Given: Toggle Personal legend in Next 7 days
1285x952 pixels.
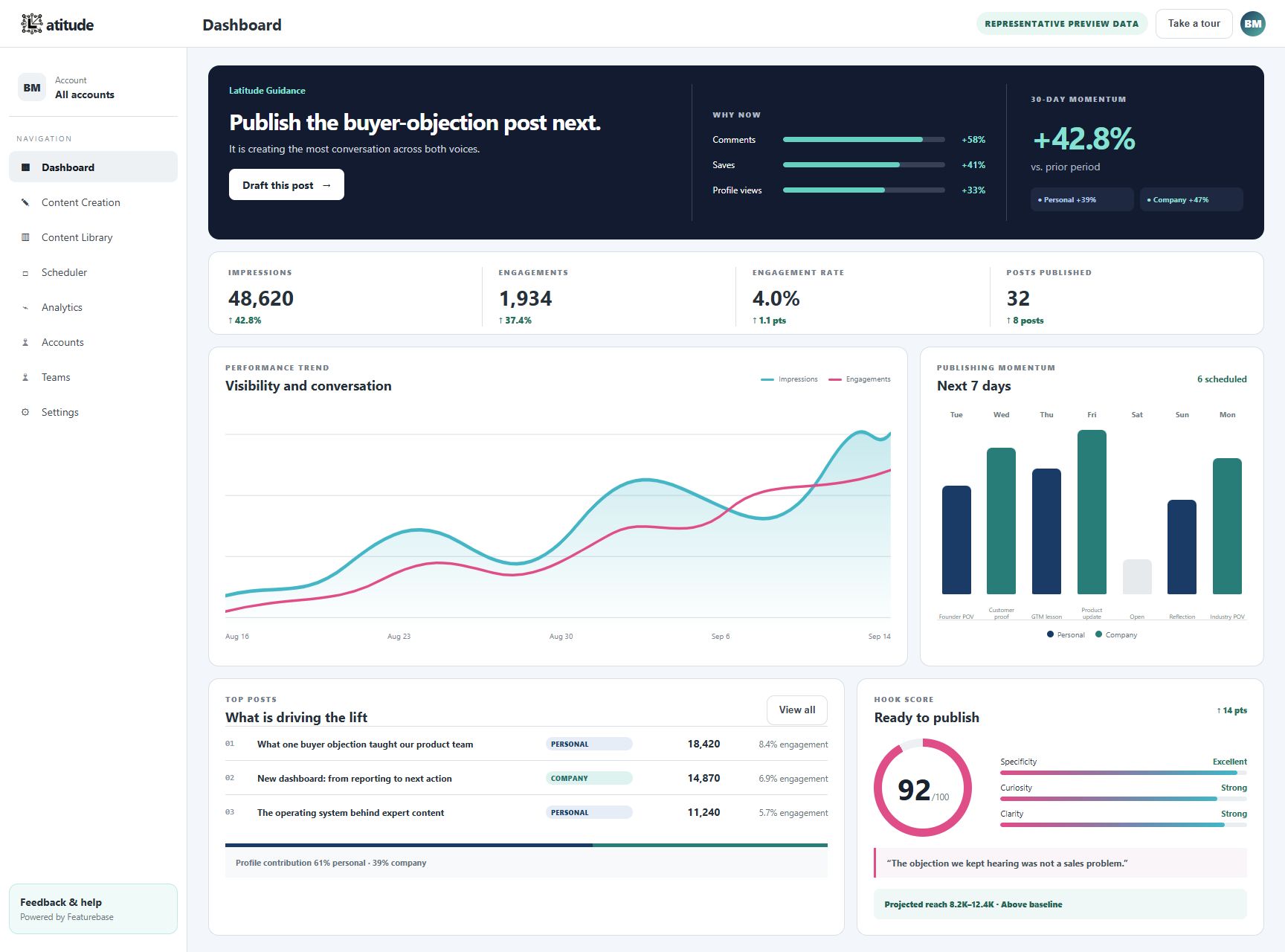Looking at the screenshot, I should (1066, 634).
